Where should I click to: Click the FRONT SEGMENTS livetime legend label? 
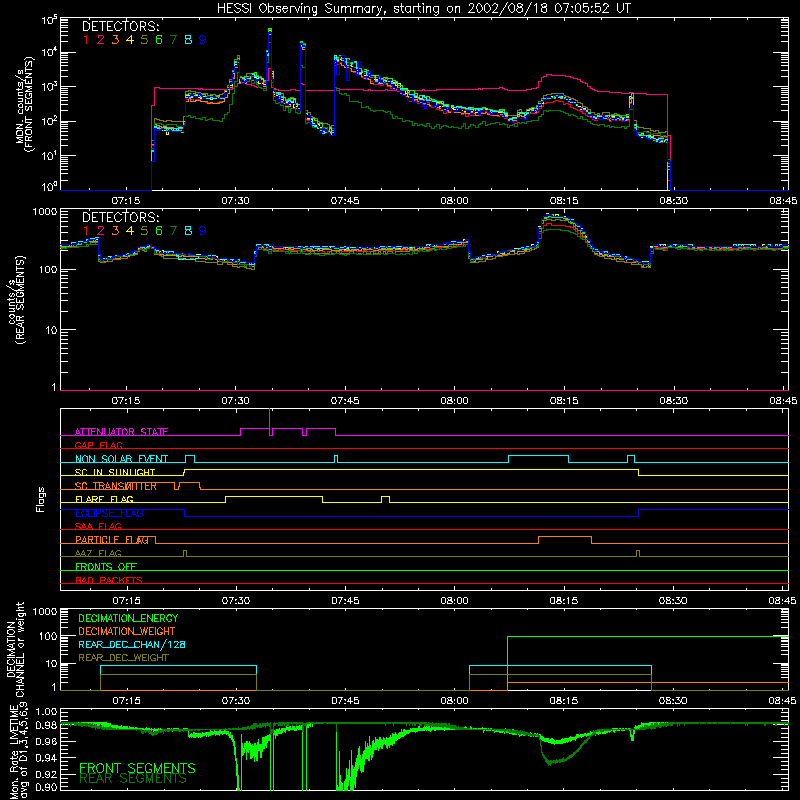click(137, 768)
